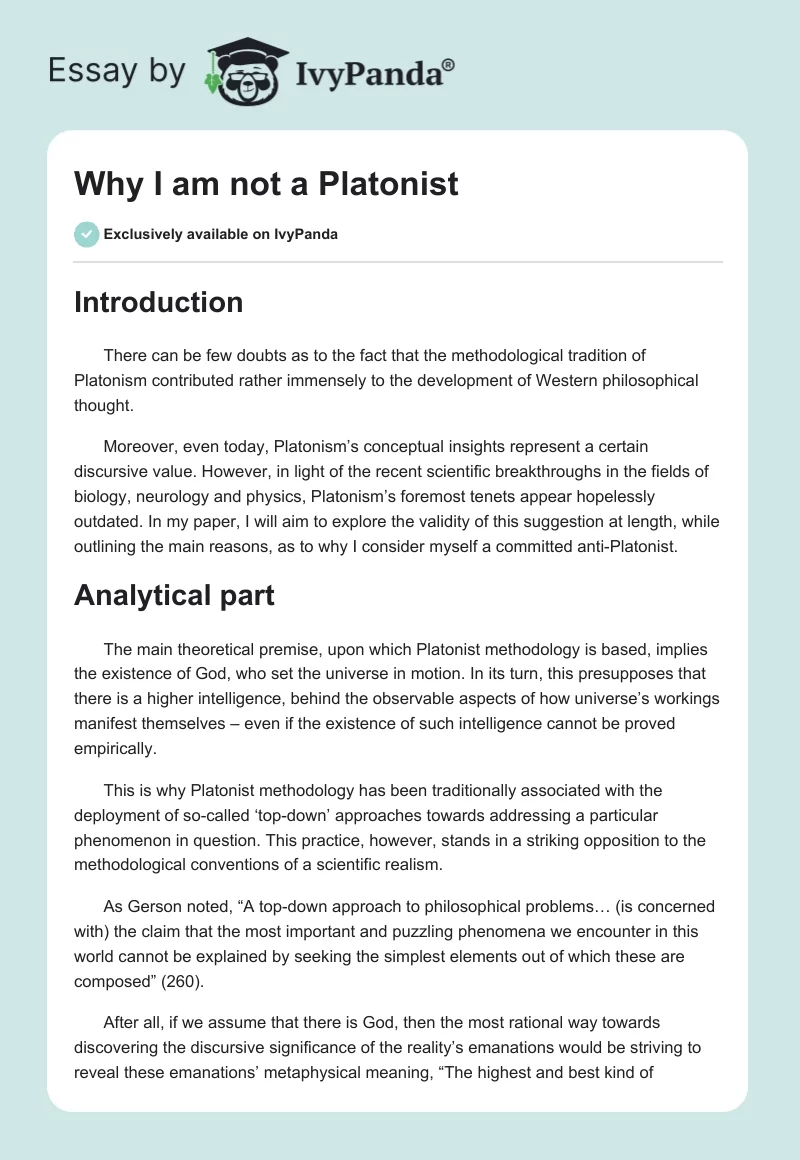Screen dimensions: 800x1160
Task: Click the green verified checkmark badge
Action: pos(85,234)
